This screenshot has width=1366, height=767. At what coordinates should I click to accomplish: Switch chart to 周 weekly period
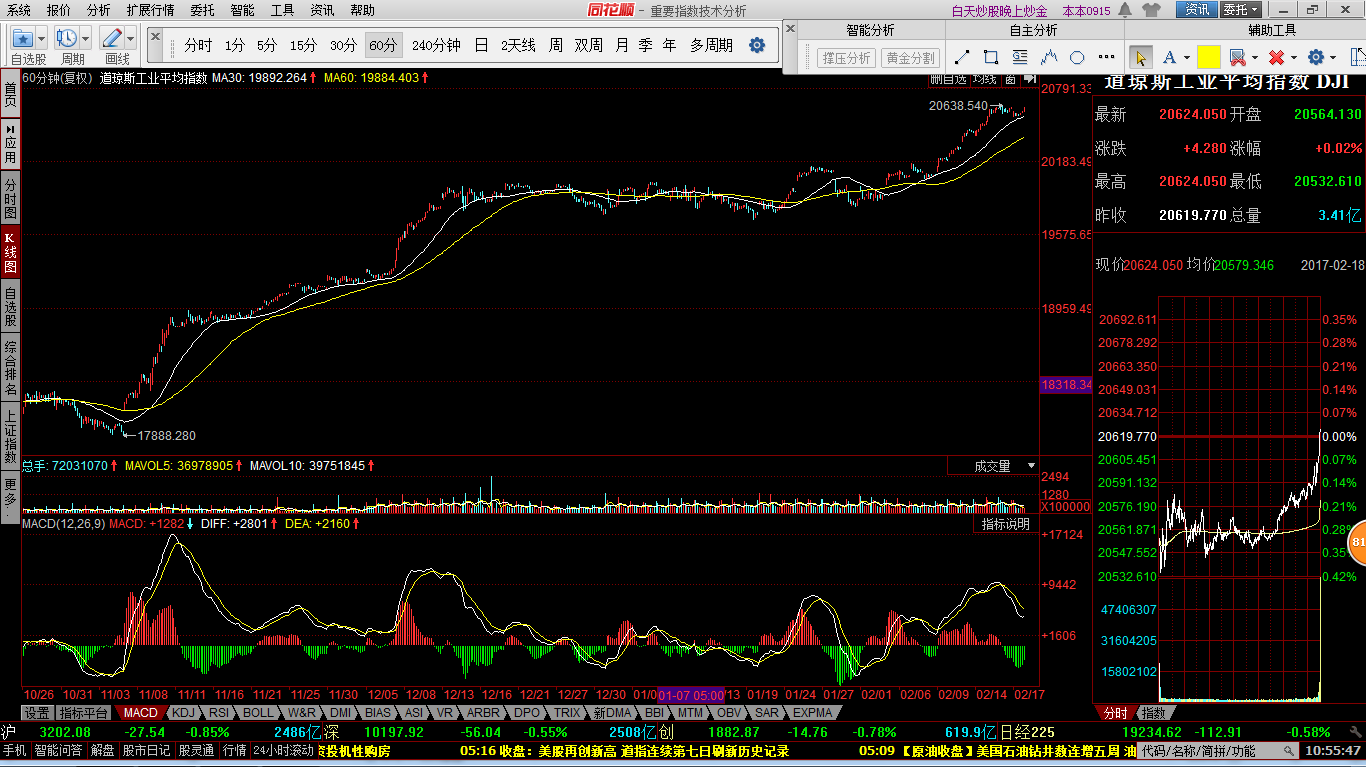coord(555,45)
